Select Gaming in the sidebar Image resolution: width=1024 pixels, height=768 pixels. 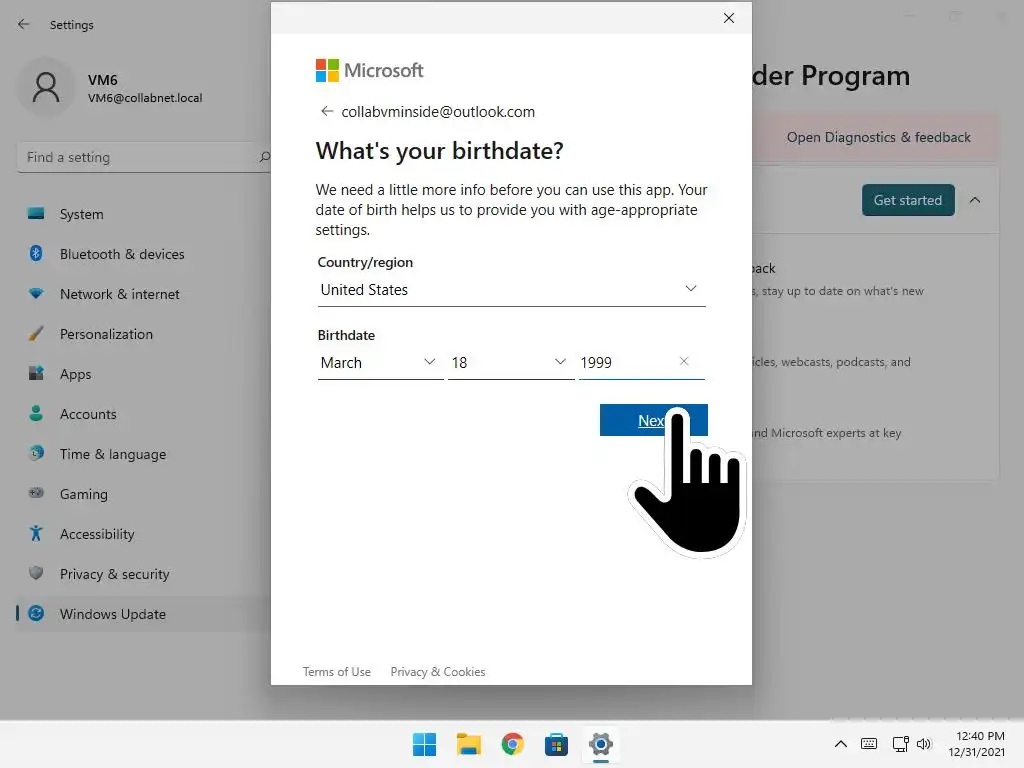click(144, 494)
